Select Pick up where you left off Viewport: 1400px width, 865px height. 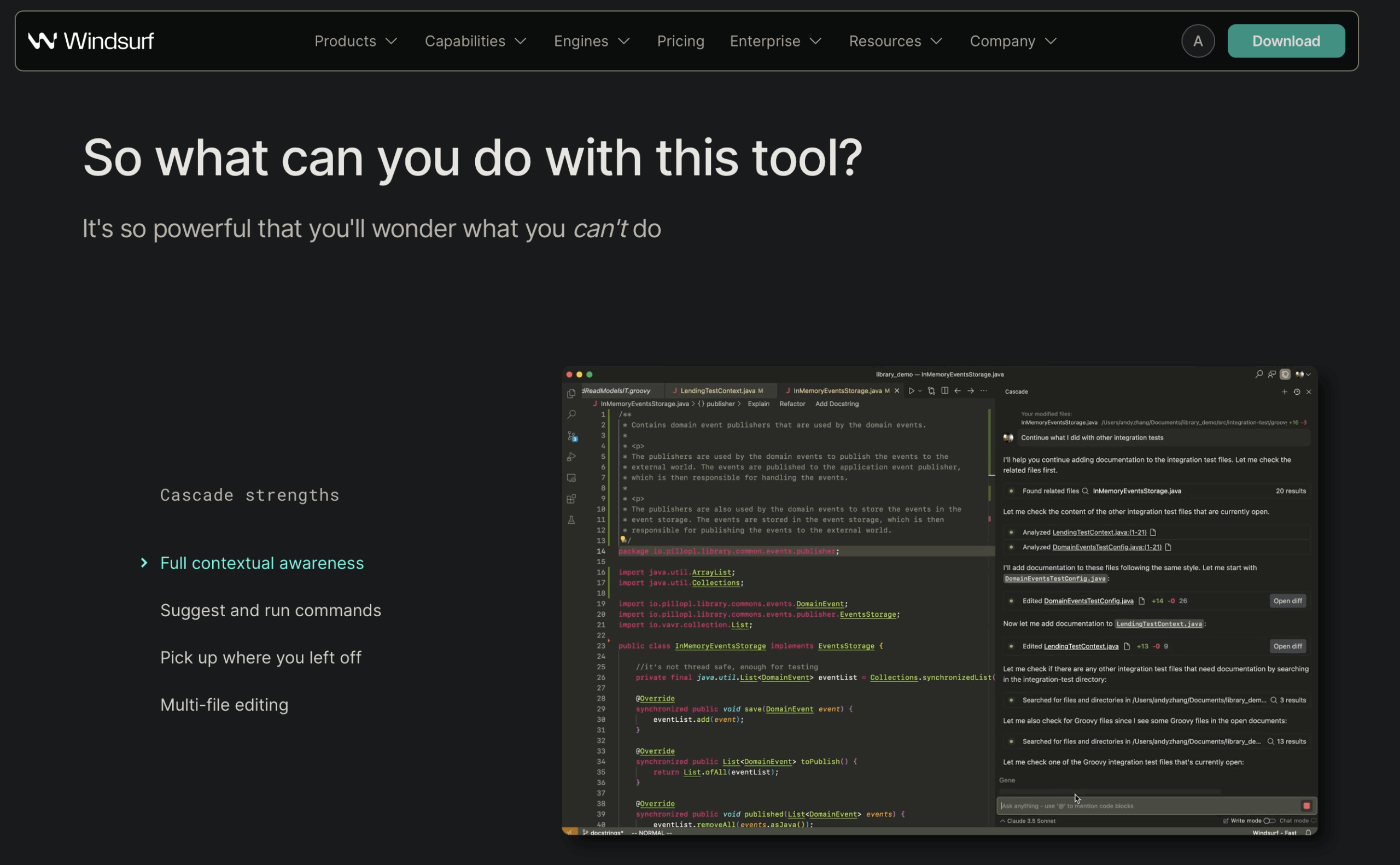260,657
